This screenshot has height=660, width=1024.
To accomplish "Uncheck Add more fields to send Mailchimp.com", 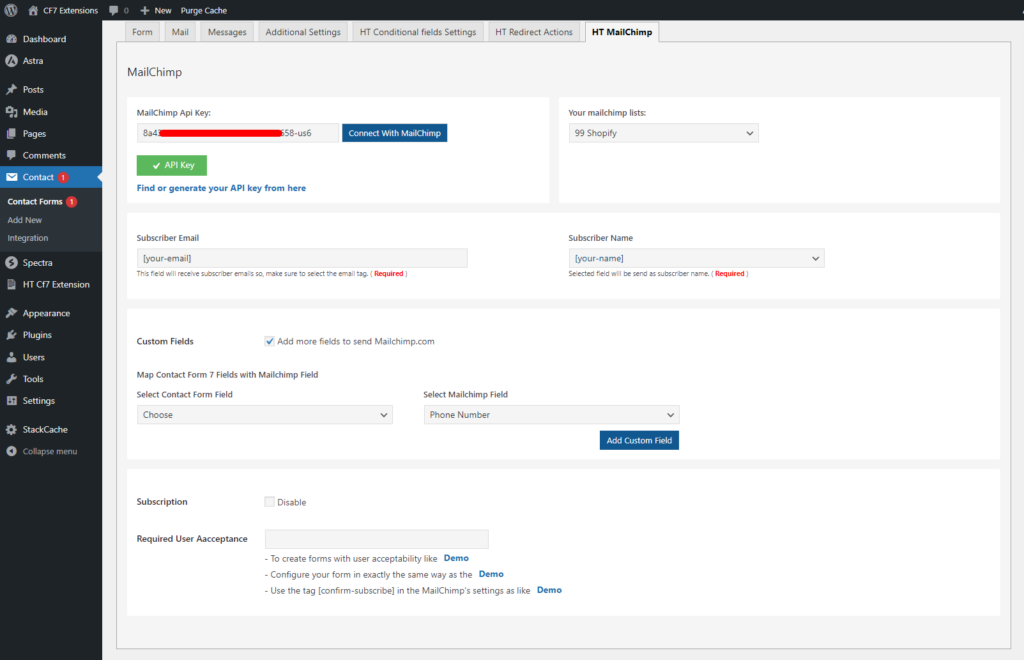I will (270, 341).
